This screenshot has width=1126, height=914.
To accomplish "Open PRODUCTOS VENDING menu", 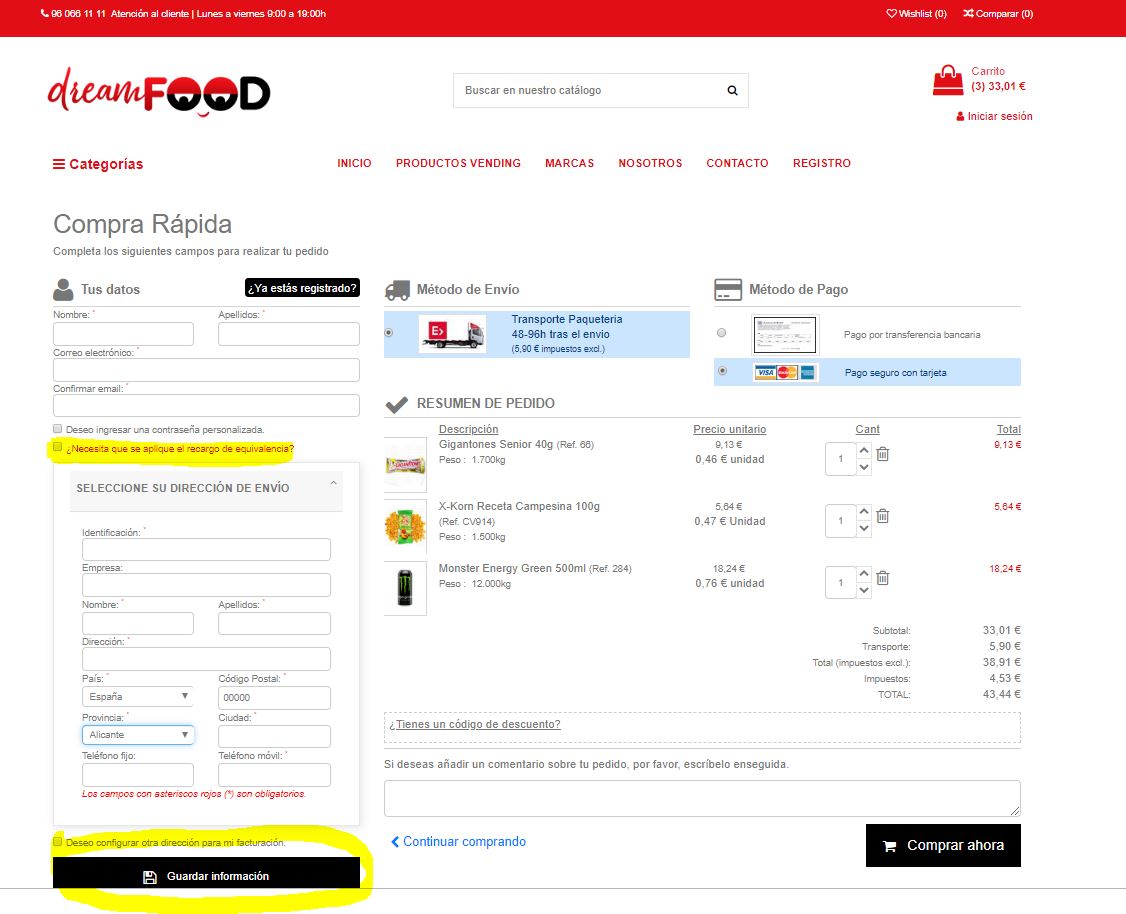I will click(x=458, y=163).
